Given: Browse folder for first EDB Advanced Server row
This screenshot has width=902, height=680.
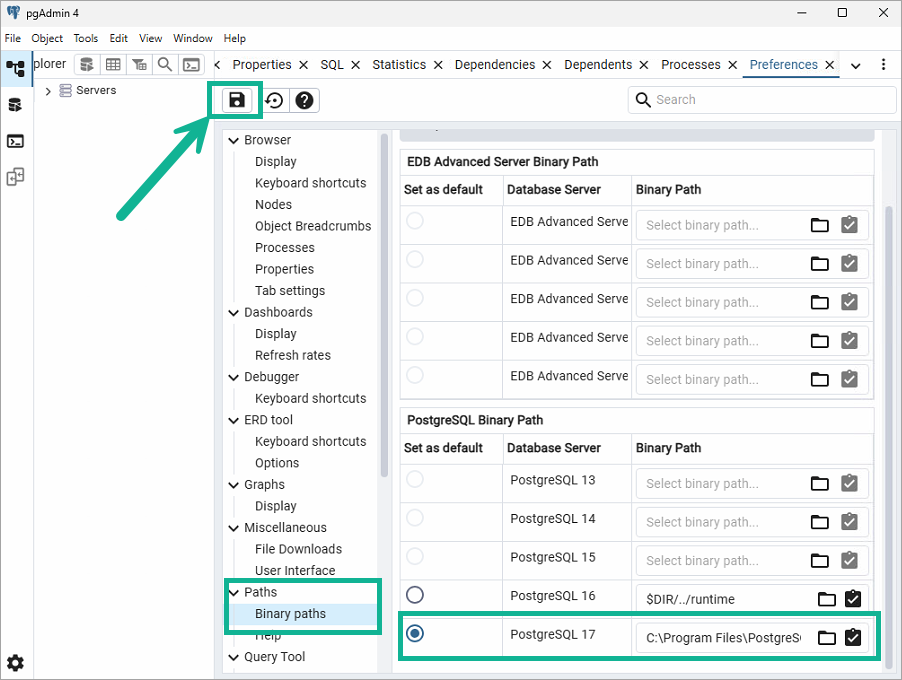Looking at the screenshot, I should 820,225.
